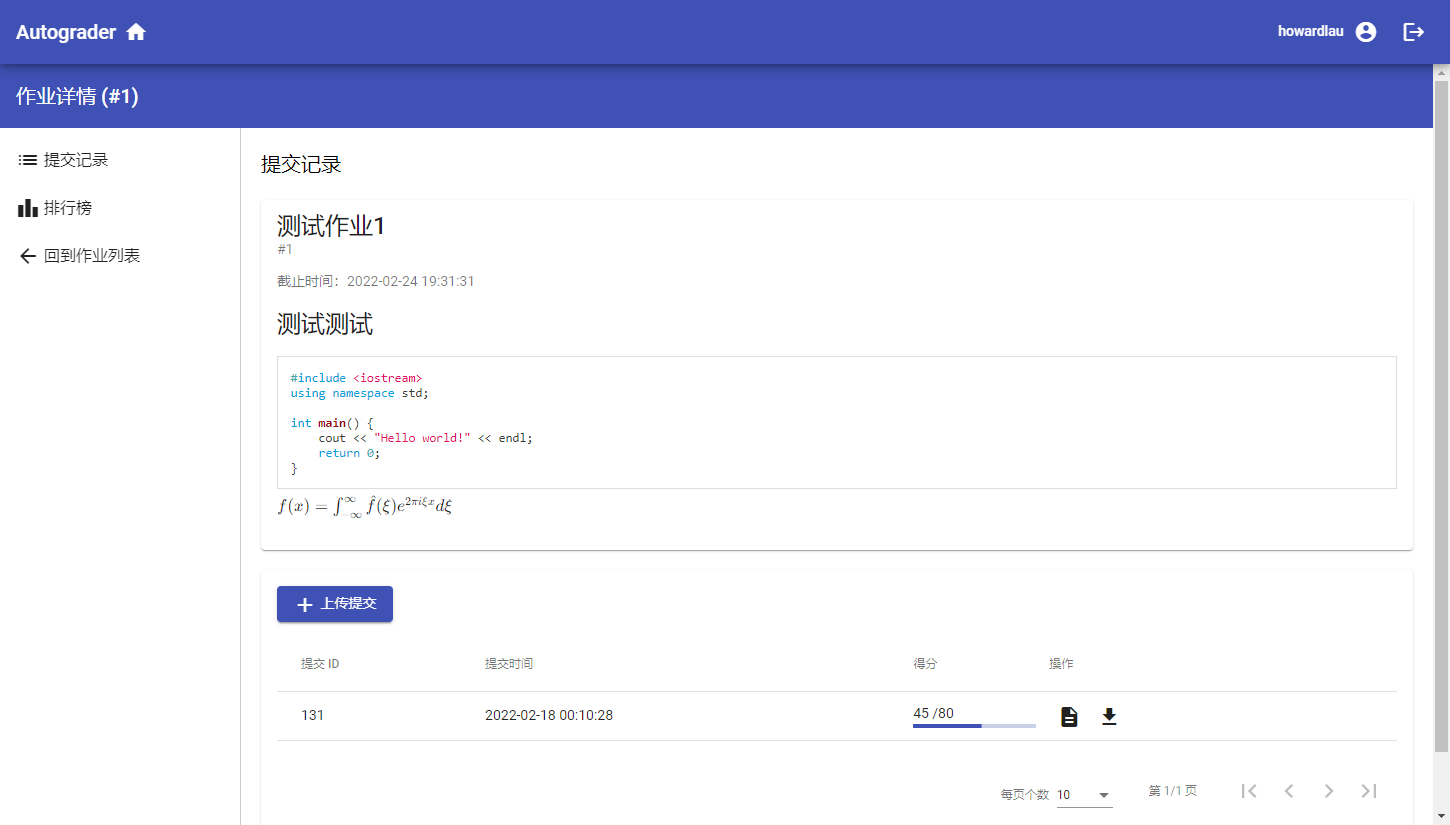1450x825 pixels.
Task: Open the 提交记录 sidebar item
Action: [120, 160]
